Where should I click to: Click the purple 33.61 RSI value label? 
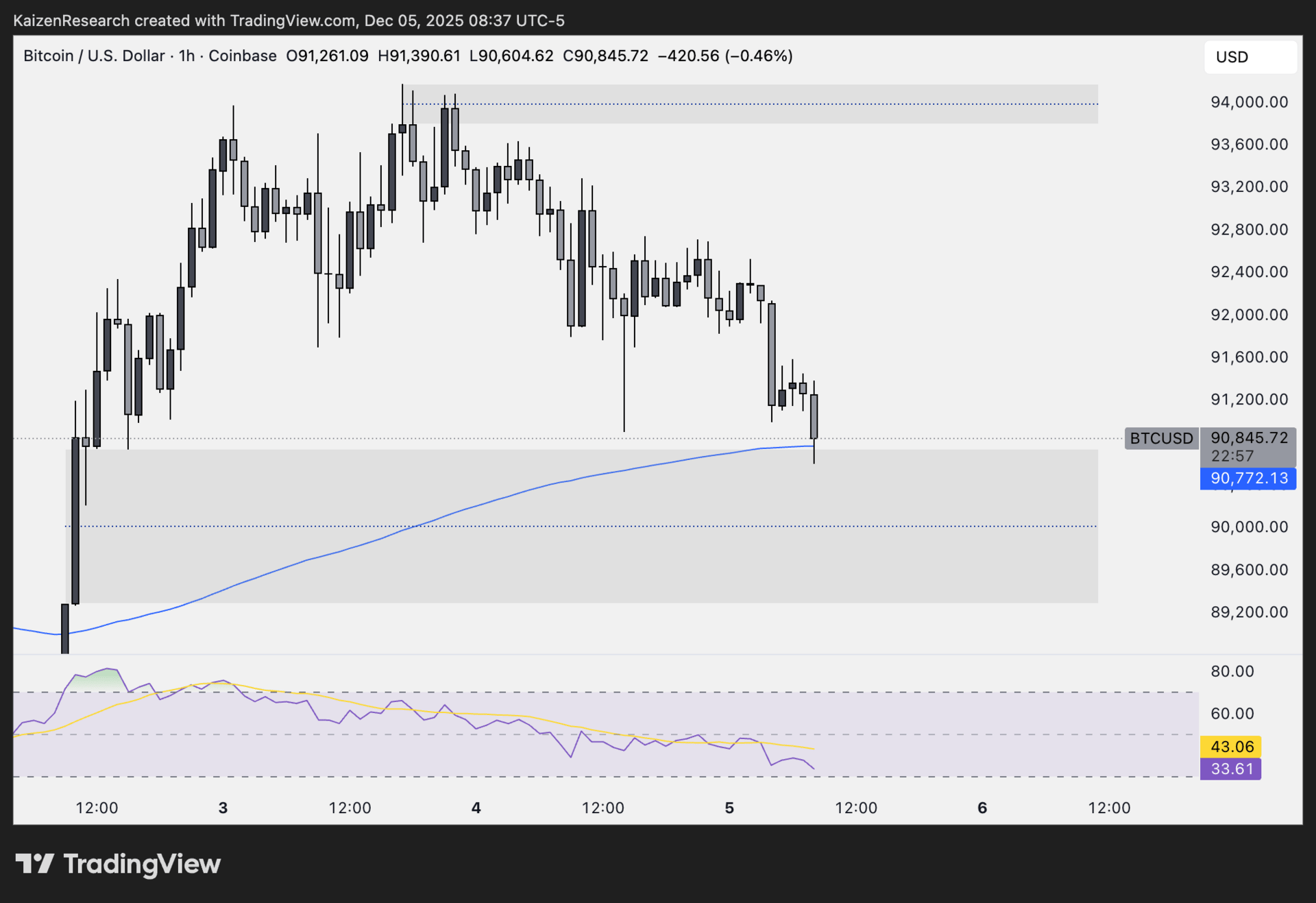pyautogui.click(x=1231, y=769)
